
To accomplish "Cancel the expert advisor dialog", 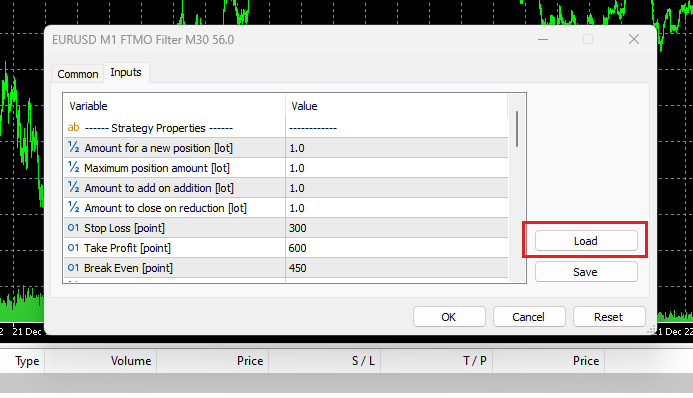I will tap(529, 317).
